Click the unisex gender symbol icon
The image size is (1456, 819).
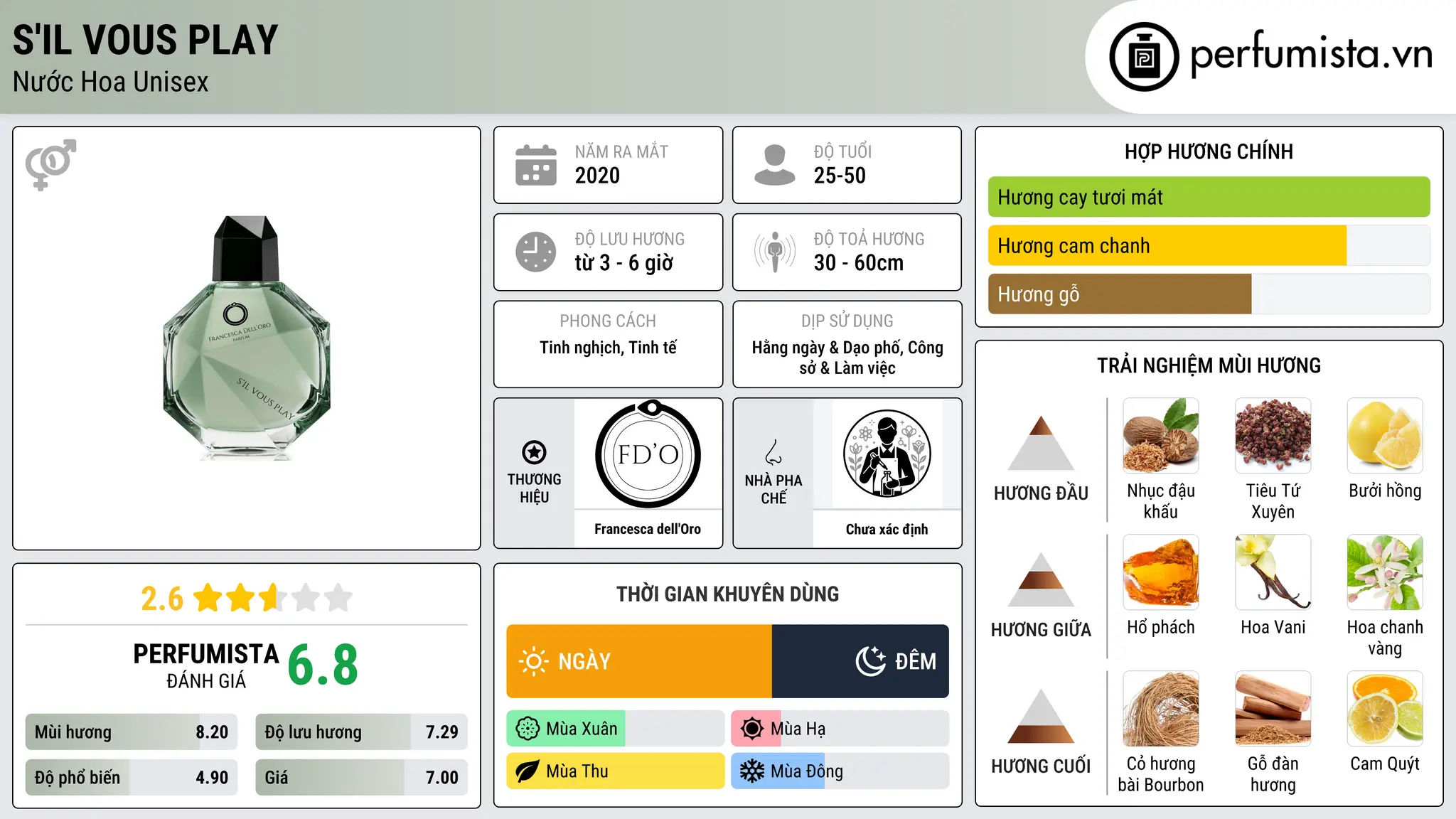click(x=50, y=164)
